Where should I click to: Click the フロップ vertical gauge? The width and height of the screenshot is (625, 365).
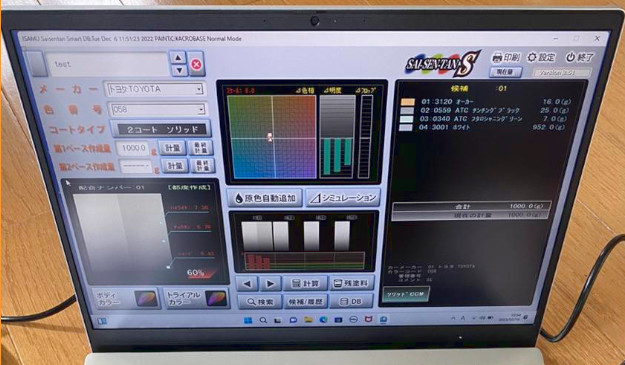pos(365,136)
